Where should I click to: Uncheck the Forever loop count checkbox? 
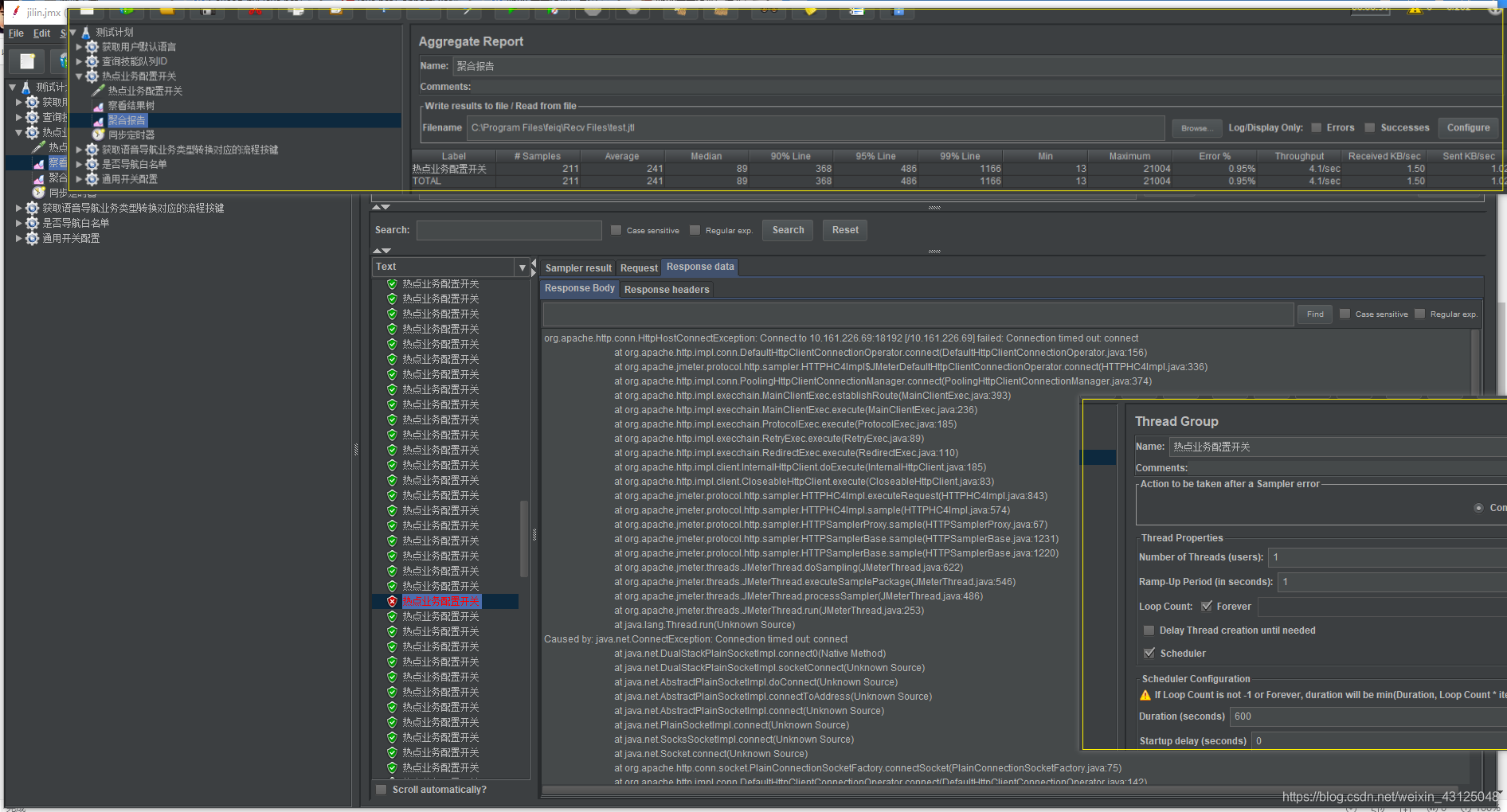coord(1207,607)
